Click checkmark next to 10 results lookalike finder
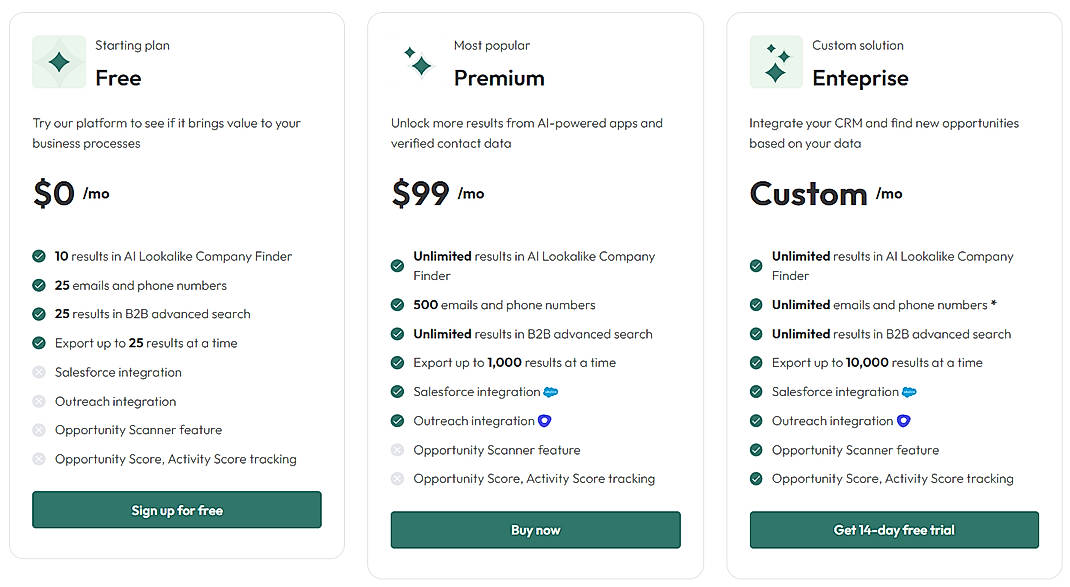1070x587 pixels. coord(38,256)
